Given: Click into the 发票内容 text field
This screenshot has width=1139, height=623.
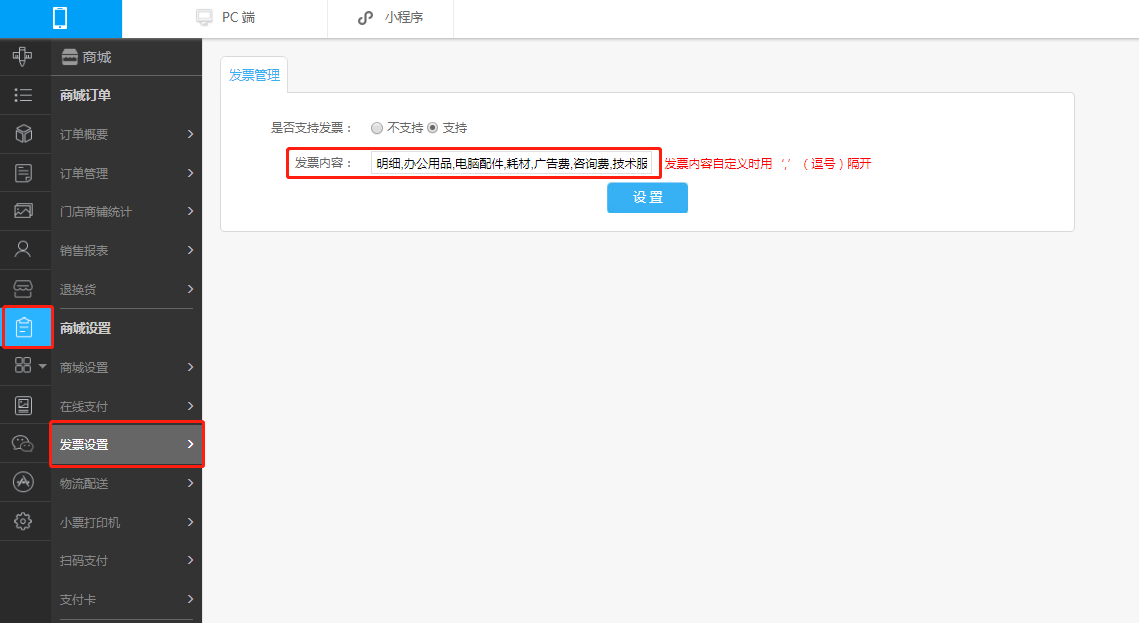Looking at the screenshot, I should (511, 163).
